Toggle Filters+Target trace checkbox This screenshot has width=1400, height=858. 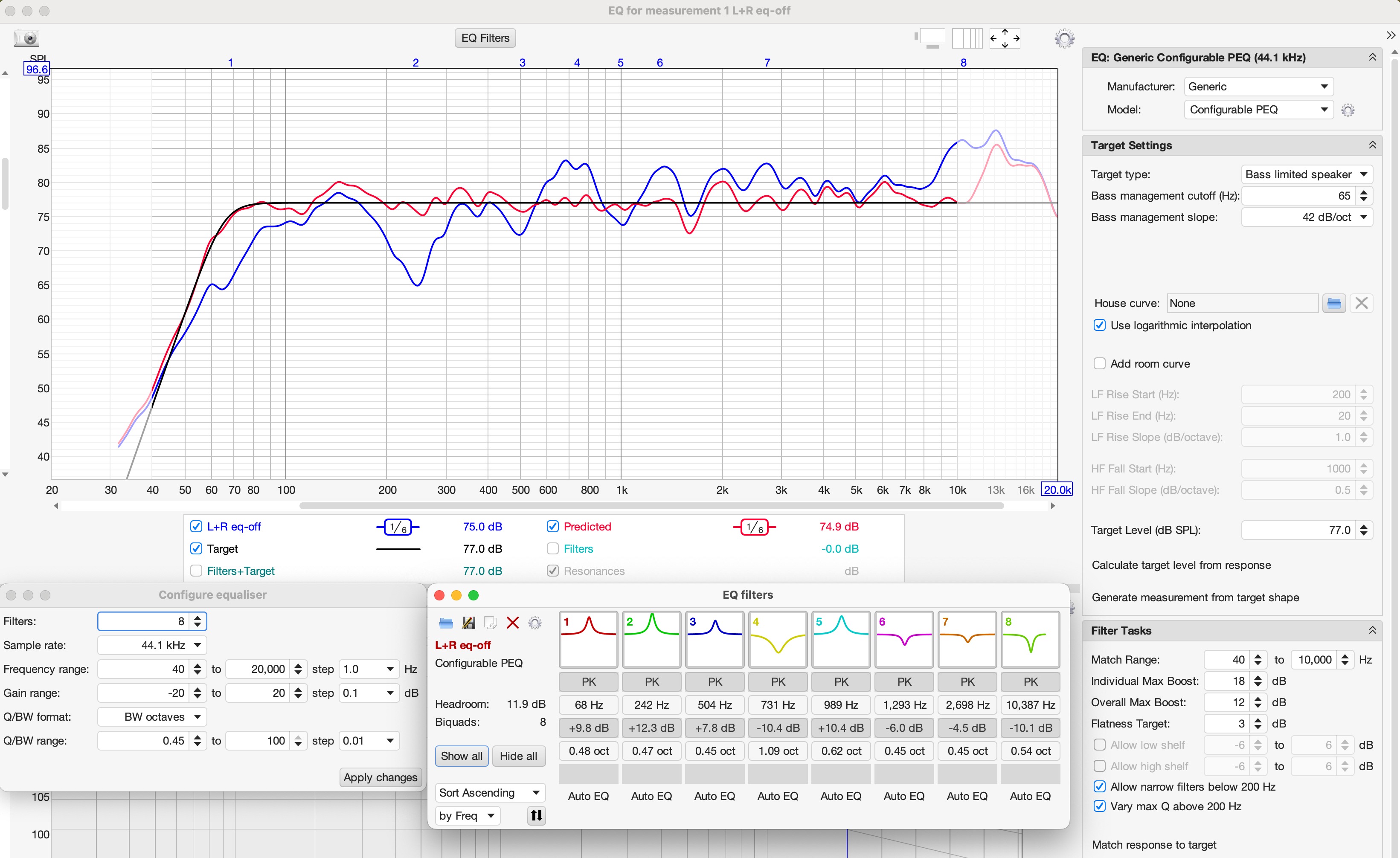(196, 571)
